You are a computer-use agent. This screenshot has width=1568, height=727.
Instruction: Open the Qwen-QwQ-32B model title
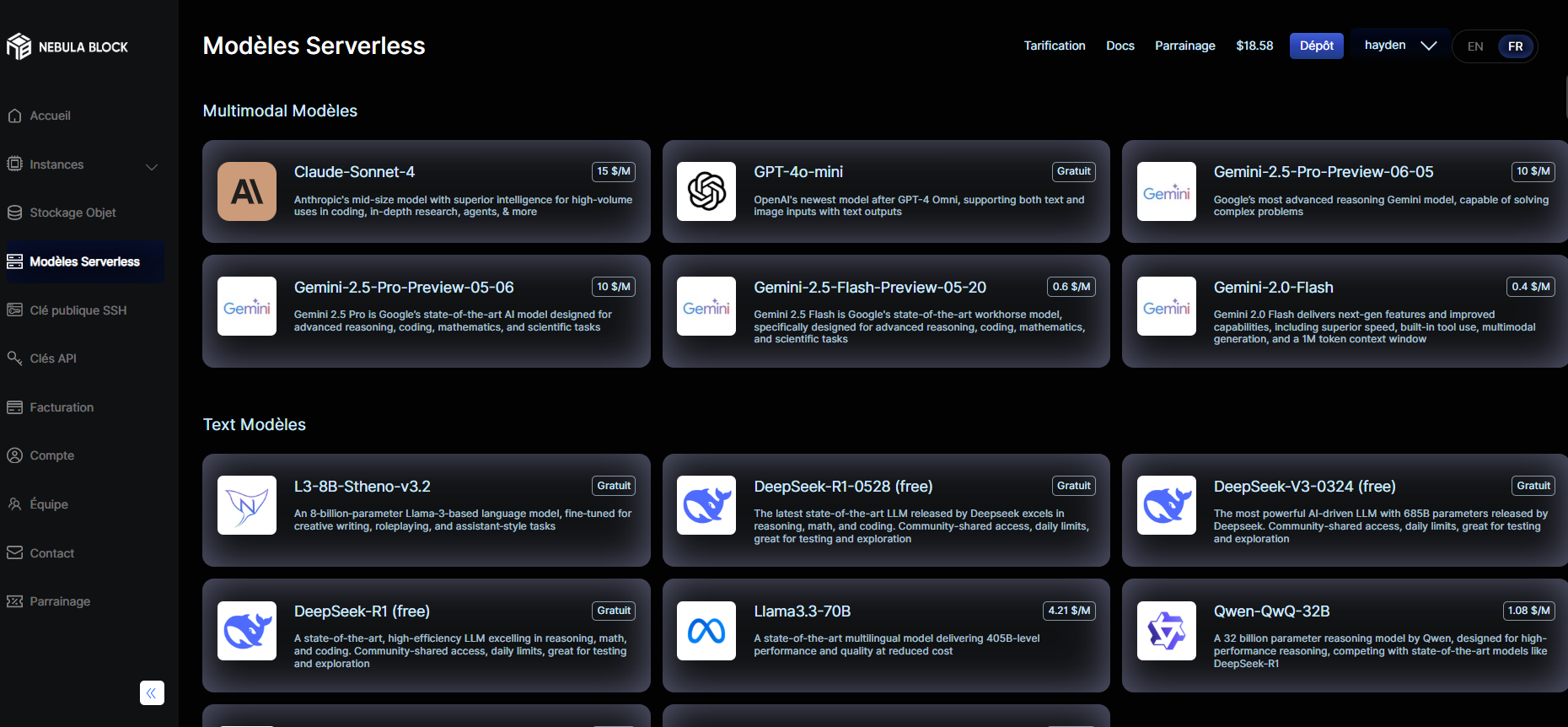1272,611
